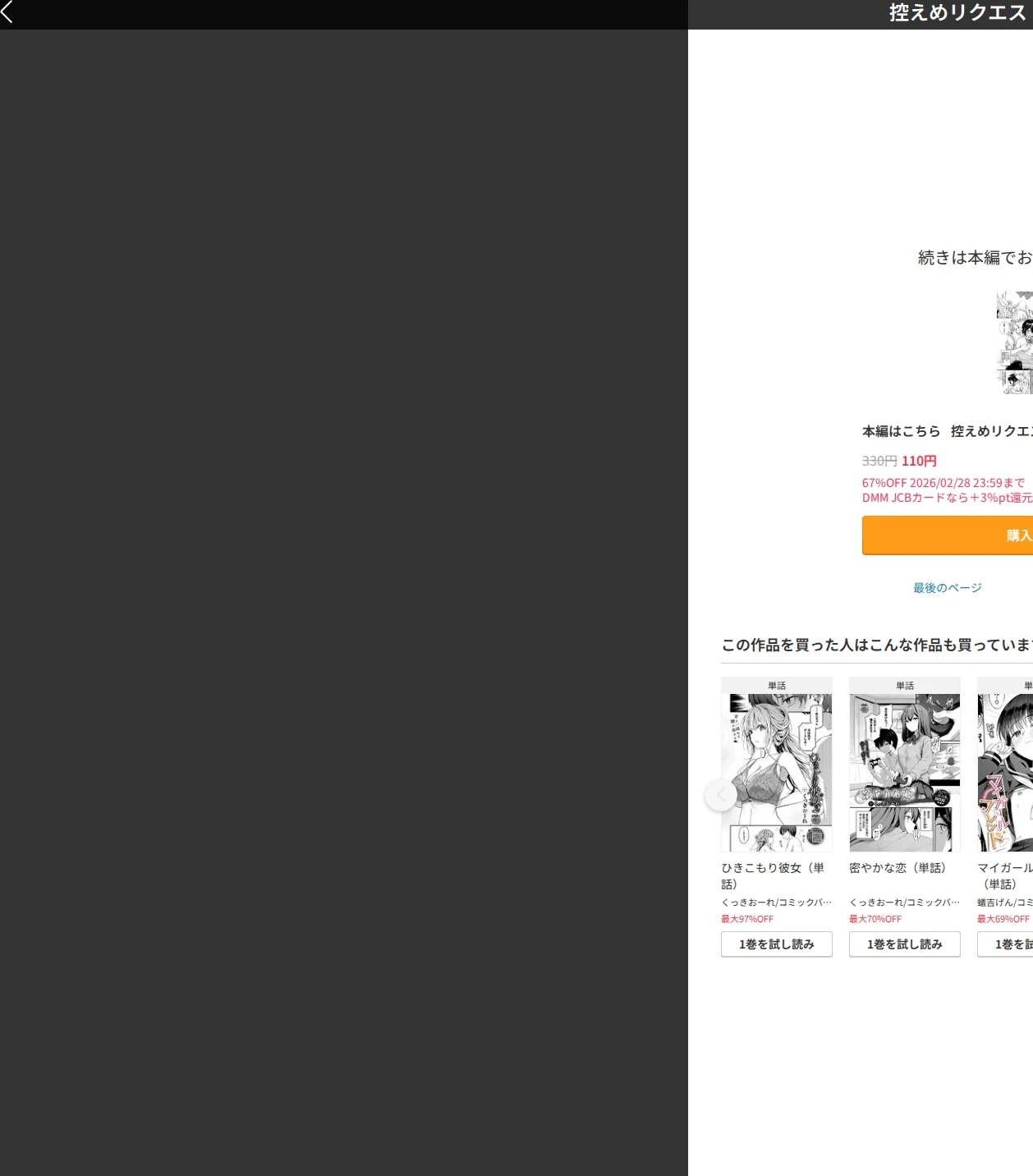Screen dimensions: 1033x1176
Task: Click the previous arrow on the recommendations carousel
Action: [721, 795]
